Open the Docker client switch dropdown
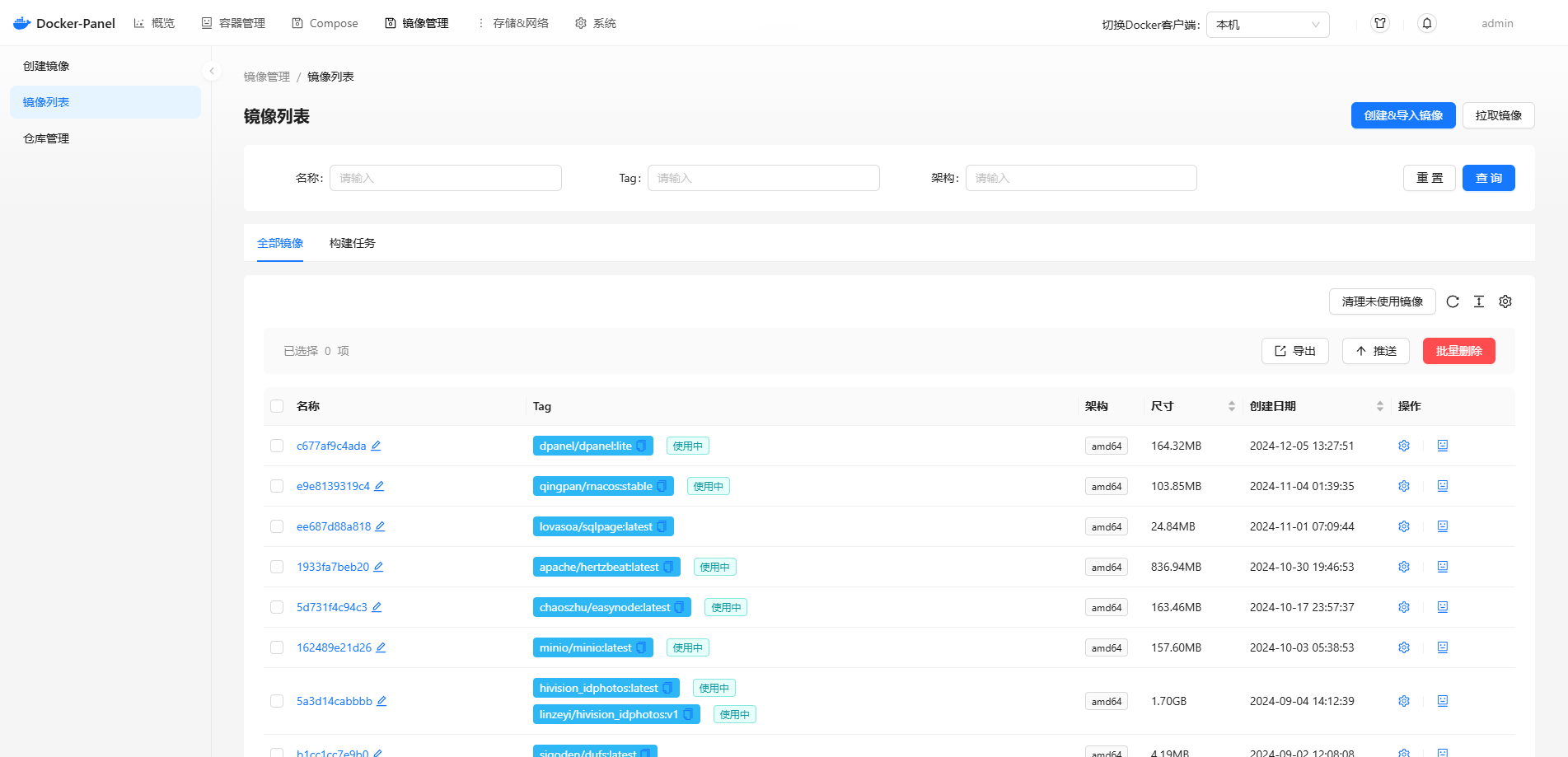The height and width of the screenshot is (757, 1568). pyautogui.click(x=1267, y=25)
